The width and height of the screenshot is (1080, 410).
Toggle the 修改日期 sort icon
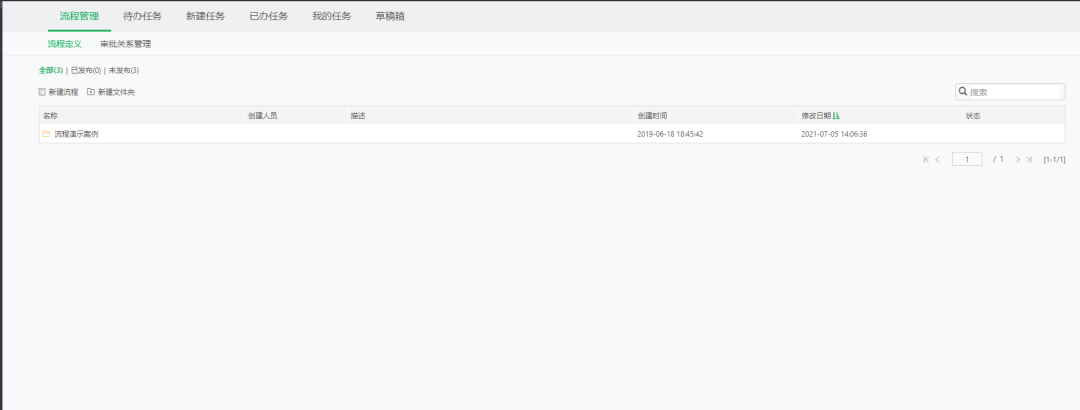[x=836, y=116]
